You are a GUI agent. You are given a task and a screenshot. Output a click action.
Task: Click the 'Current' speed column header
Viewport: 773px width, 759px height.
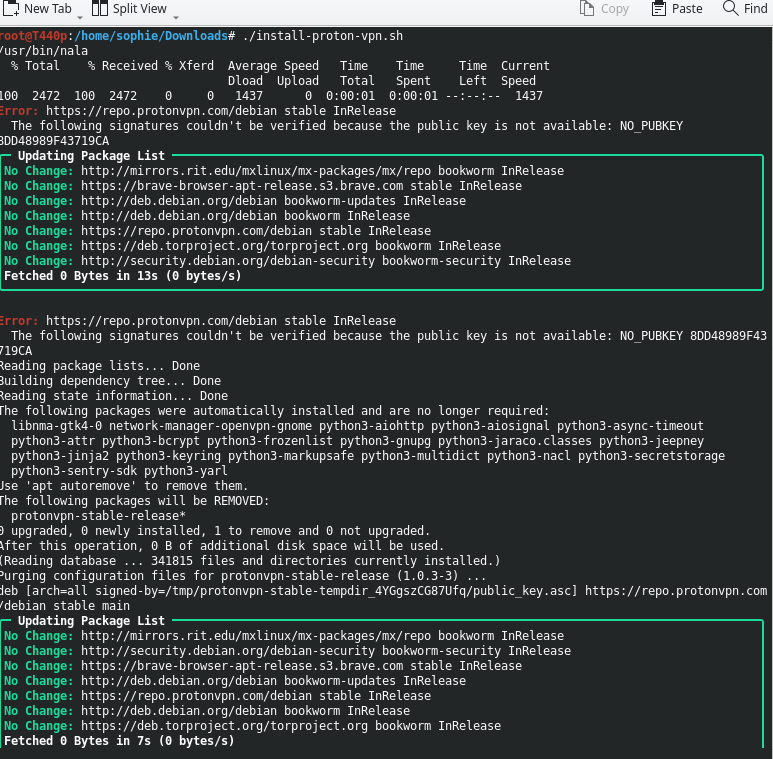tap(525, 66)
